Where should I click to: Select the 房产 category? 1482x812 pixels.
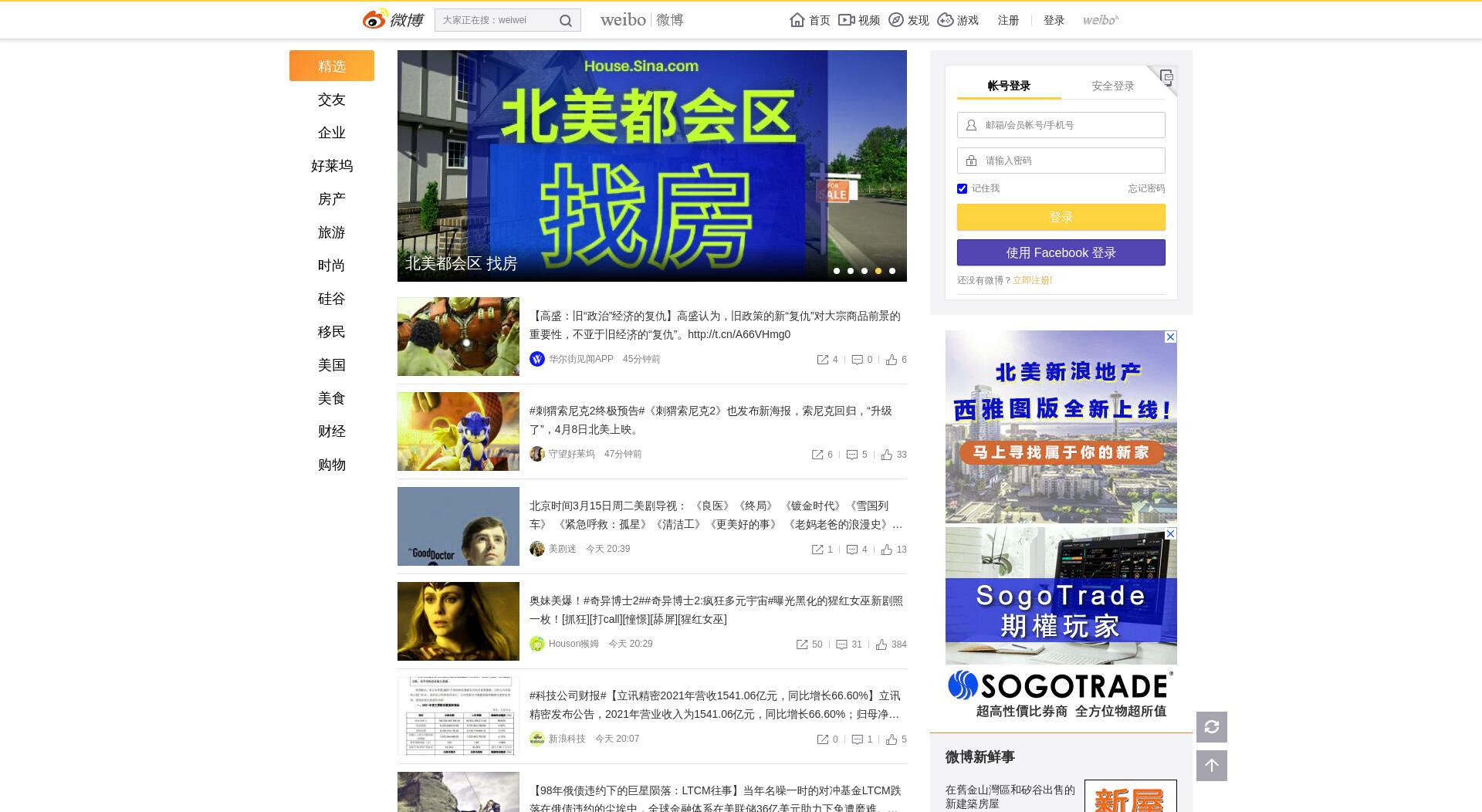332,199
